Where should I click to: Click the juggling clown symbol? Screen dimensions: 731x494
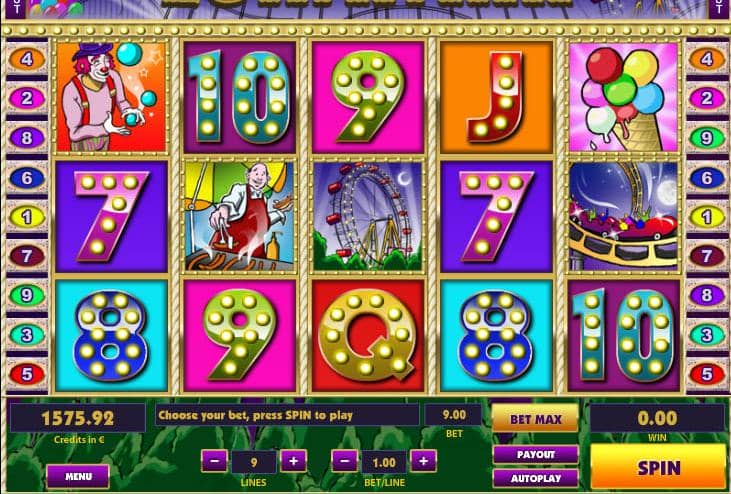pos(111,96)
